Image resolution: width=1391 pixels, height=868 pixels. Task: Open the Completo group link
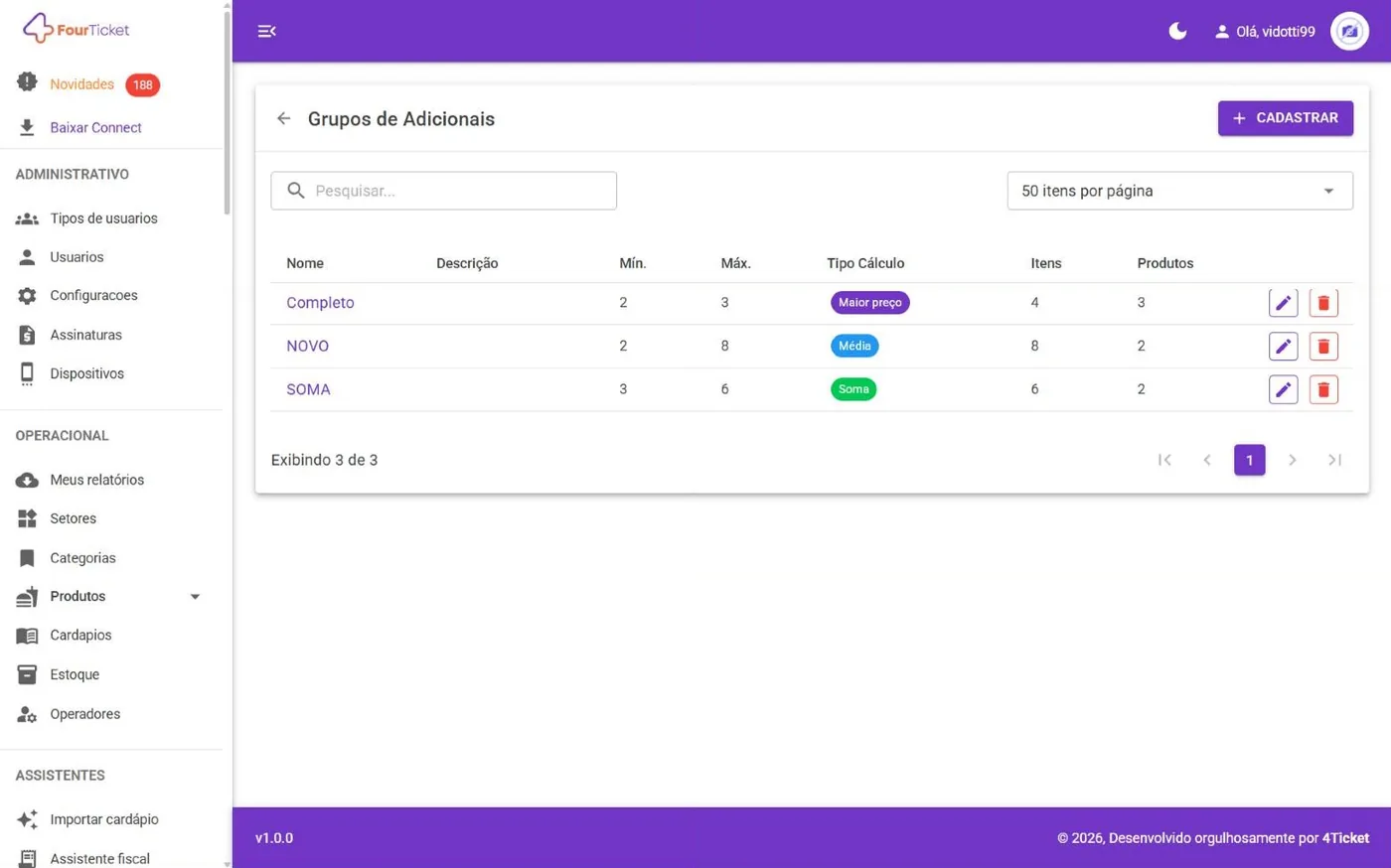tap(320, 303)
